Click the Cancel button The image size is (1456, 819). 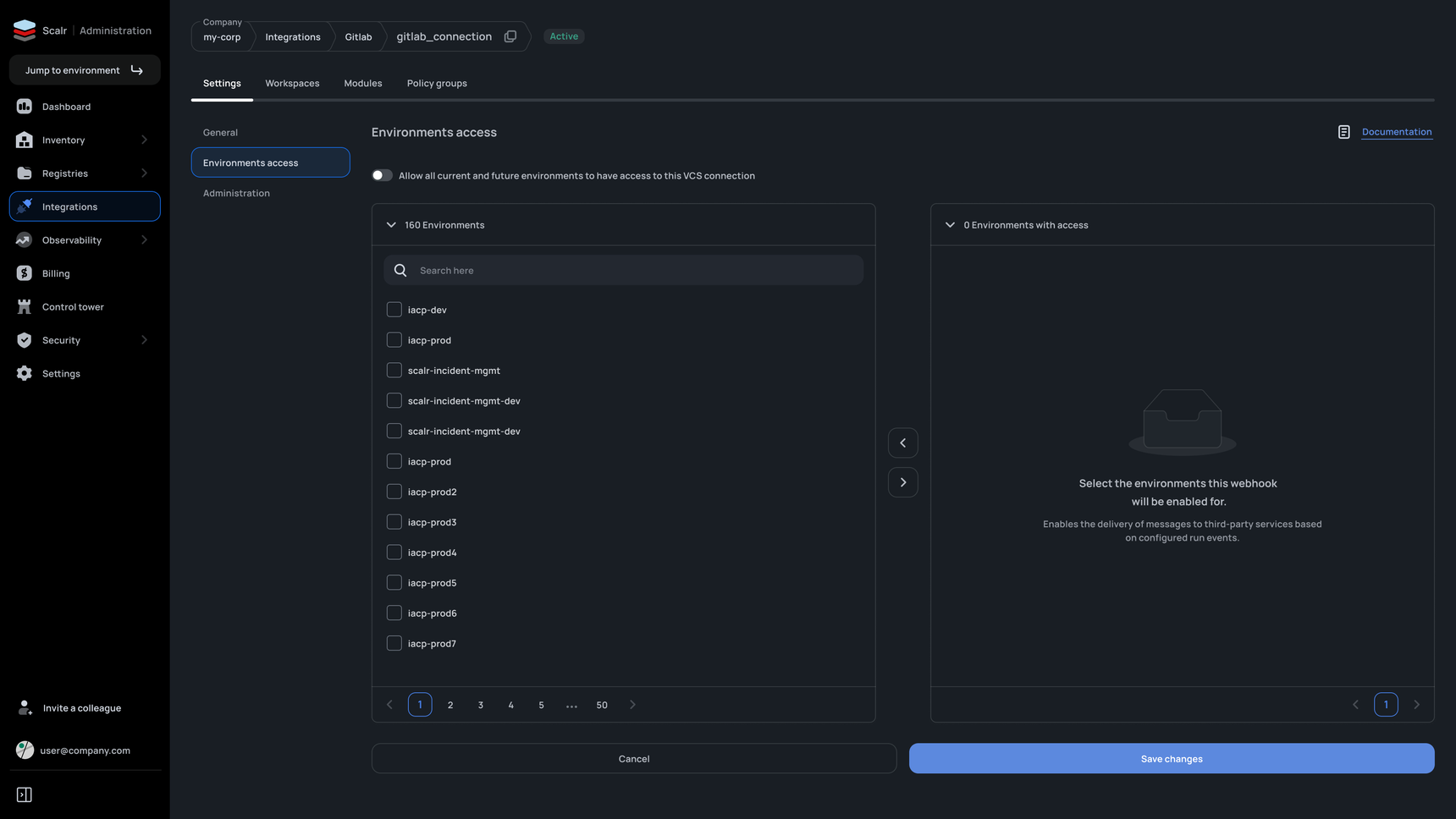tap(634, 759)
